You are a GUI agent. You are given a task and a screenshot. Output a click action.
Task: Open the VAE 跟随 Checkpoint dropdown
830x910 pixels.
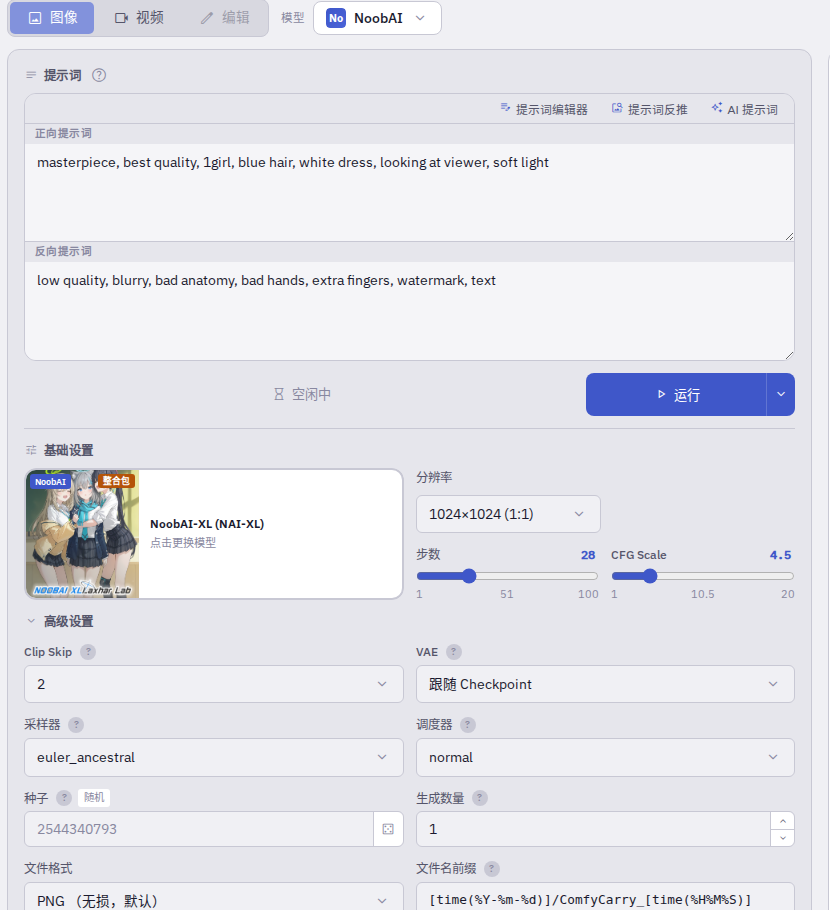605,684
